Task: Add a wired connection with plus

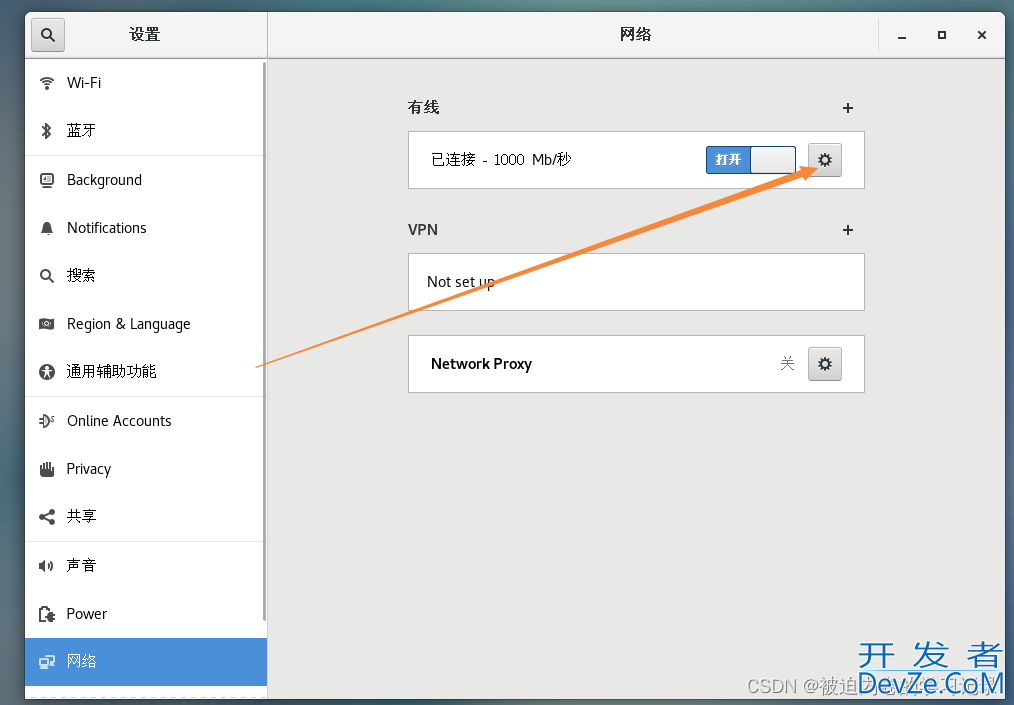Action: pyautogui.click(x=848, y=108)
